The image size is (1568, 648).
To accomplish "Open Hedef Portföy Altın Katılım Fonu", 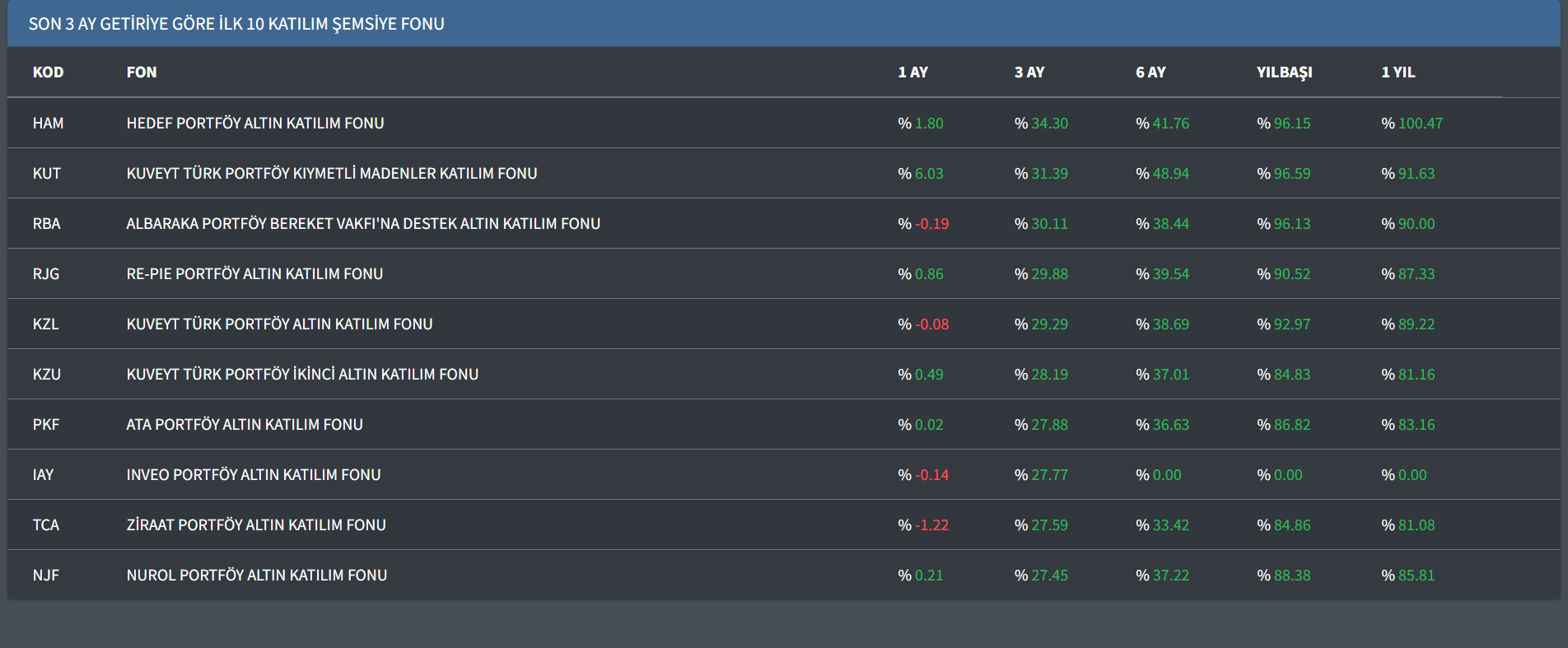I will (255, 124).
